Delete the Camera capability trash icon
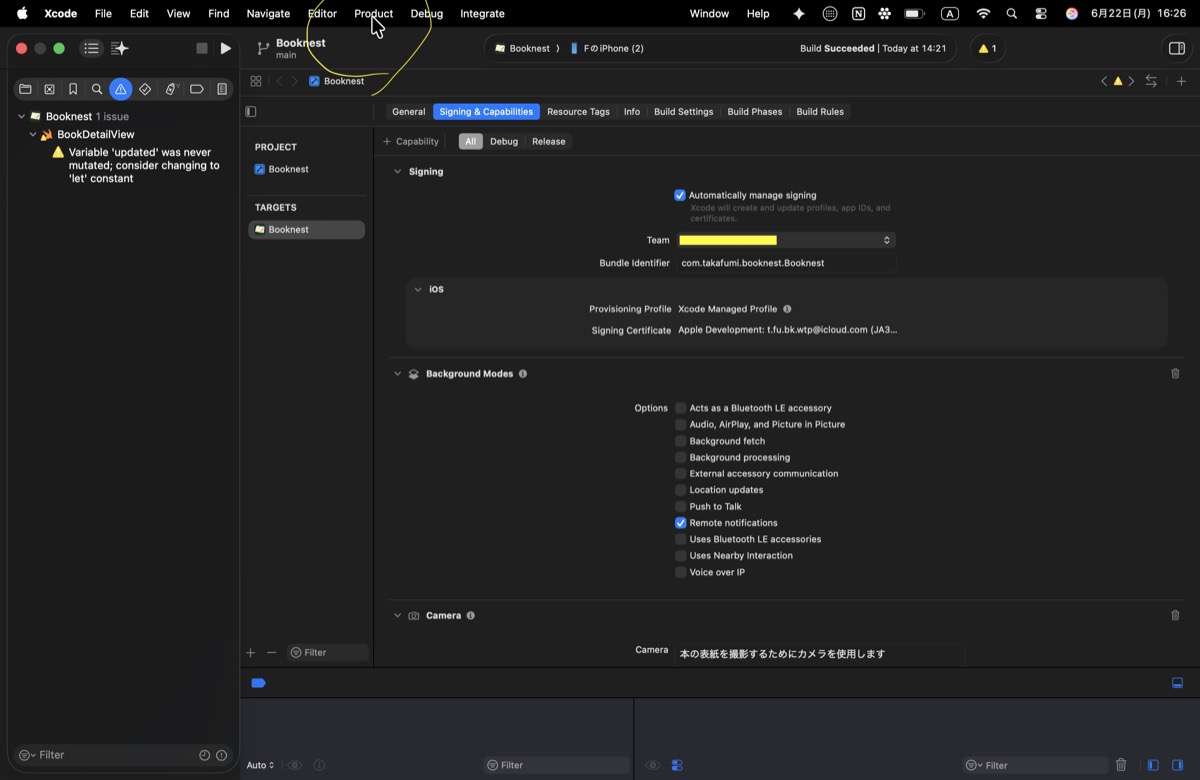The image size is (1200, 780). [x=1175, y=615]
